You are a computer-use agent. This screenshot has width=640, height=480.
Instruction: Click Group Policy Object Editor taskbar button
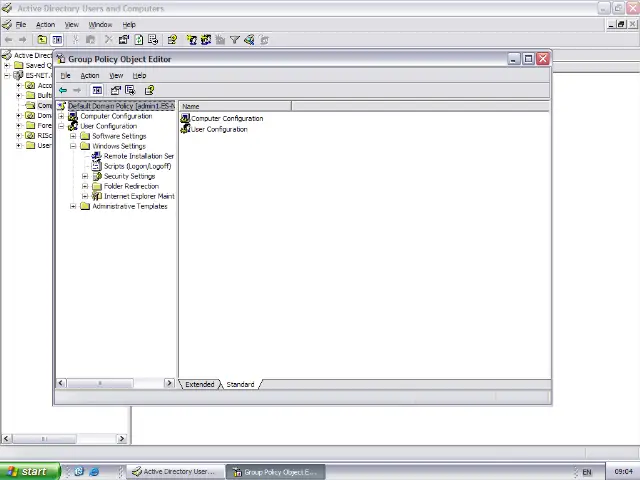[x=276, y=472]
